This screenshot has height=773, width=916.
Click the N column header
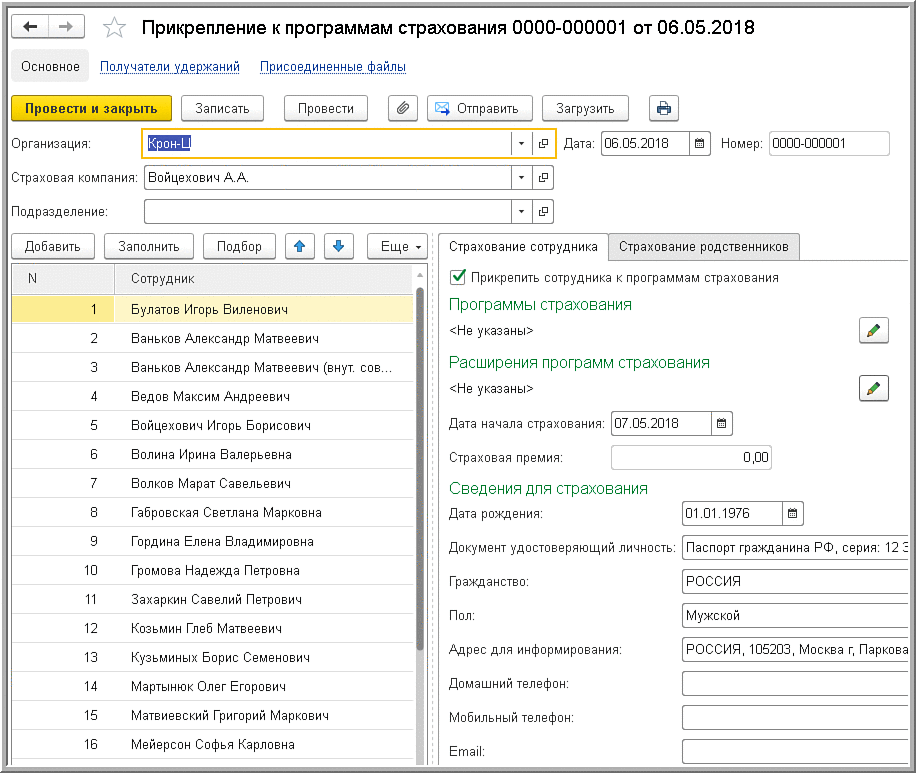pyautogui.click(x=63, y=279)
